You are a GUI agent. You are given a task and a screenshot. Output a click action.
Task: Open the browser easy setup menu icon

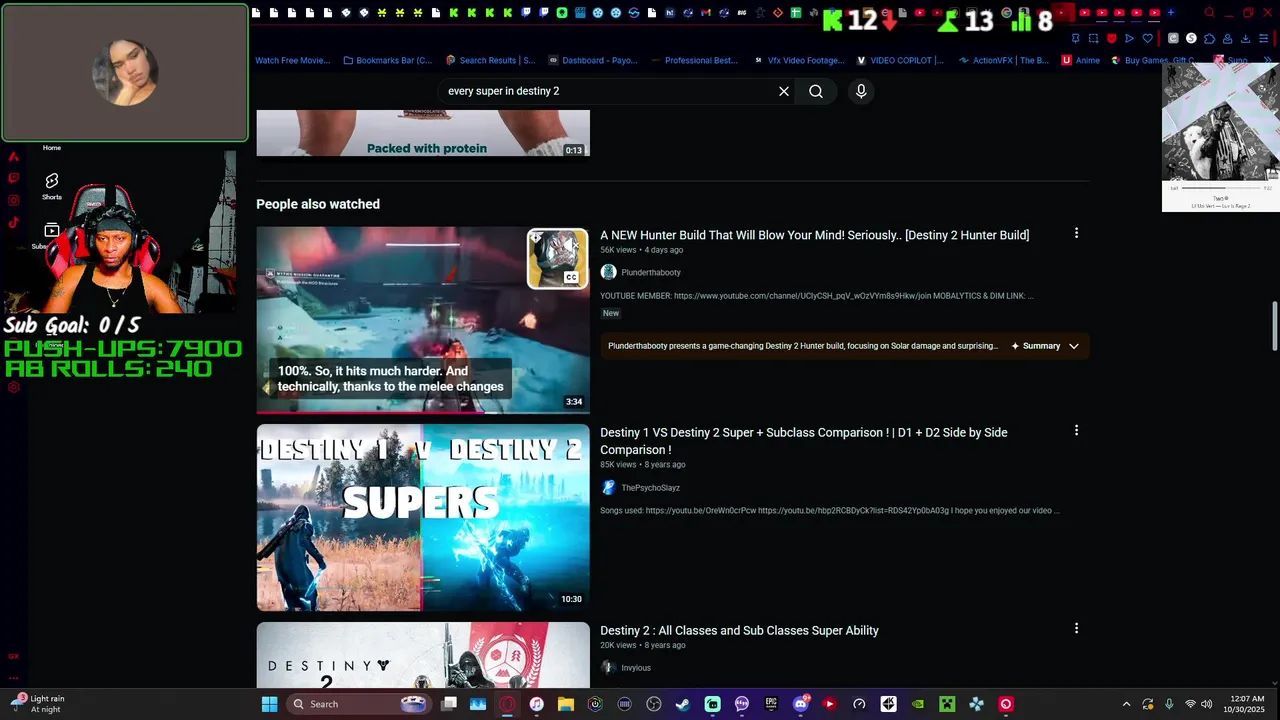coord(1265,38)
